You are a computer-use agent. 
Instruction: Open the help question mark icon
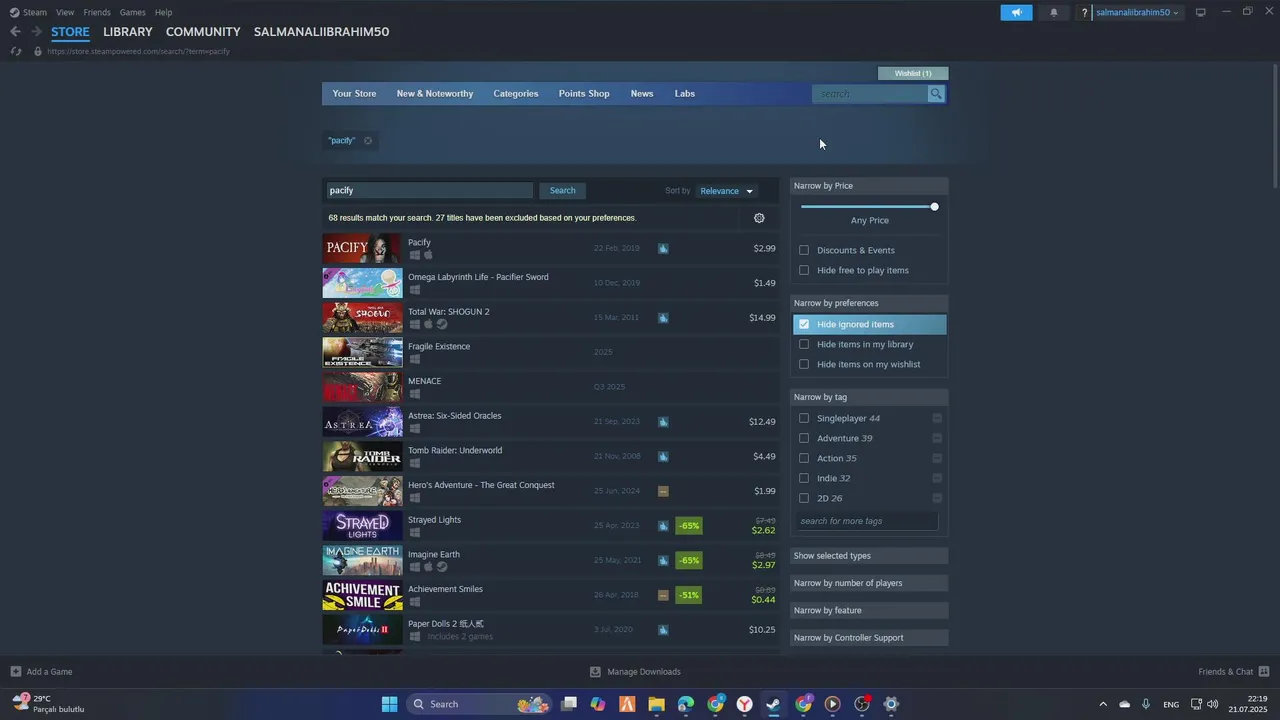tap(1085, 13)
